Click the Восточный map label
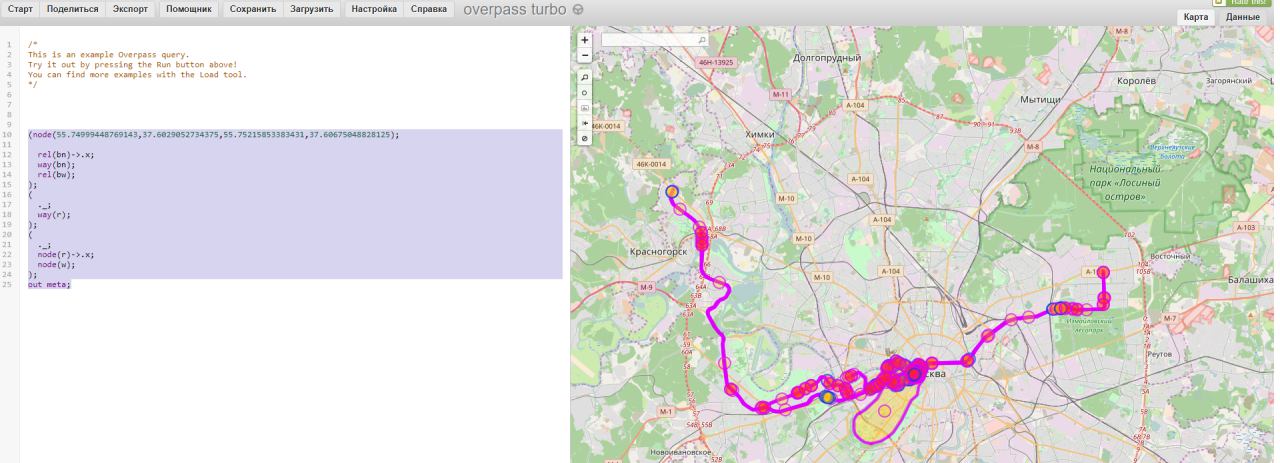Viewport: 1280px width, 463px height. coord(1169,256)
